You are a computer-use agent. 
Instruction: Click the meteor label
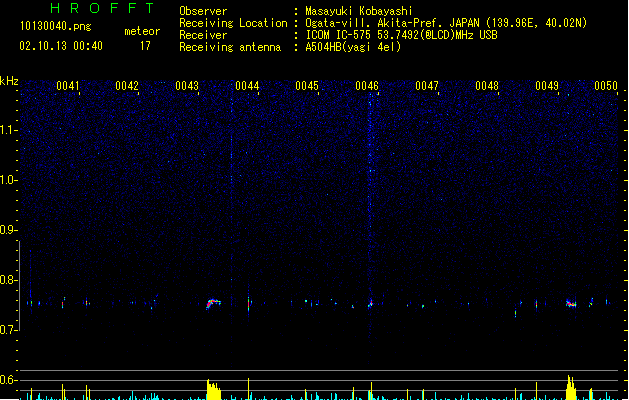point(142,31)
